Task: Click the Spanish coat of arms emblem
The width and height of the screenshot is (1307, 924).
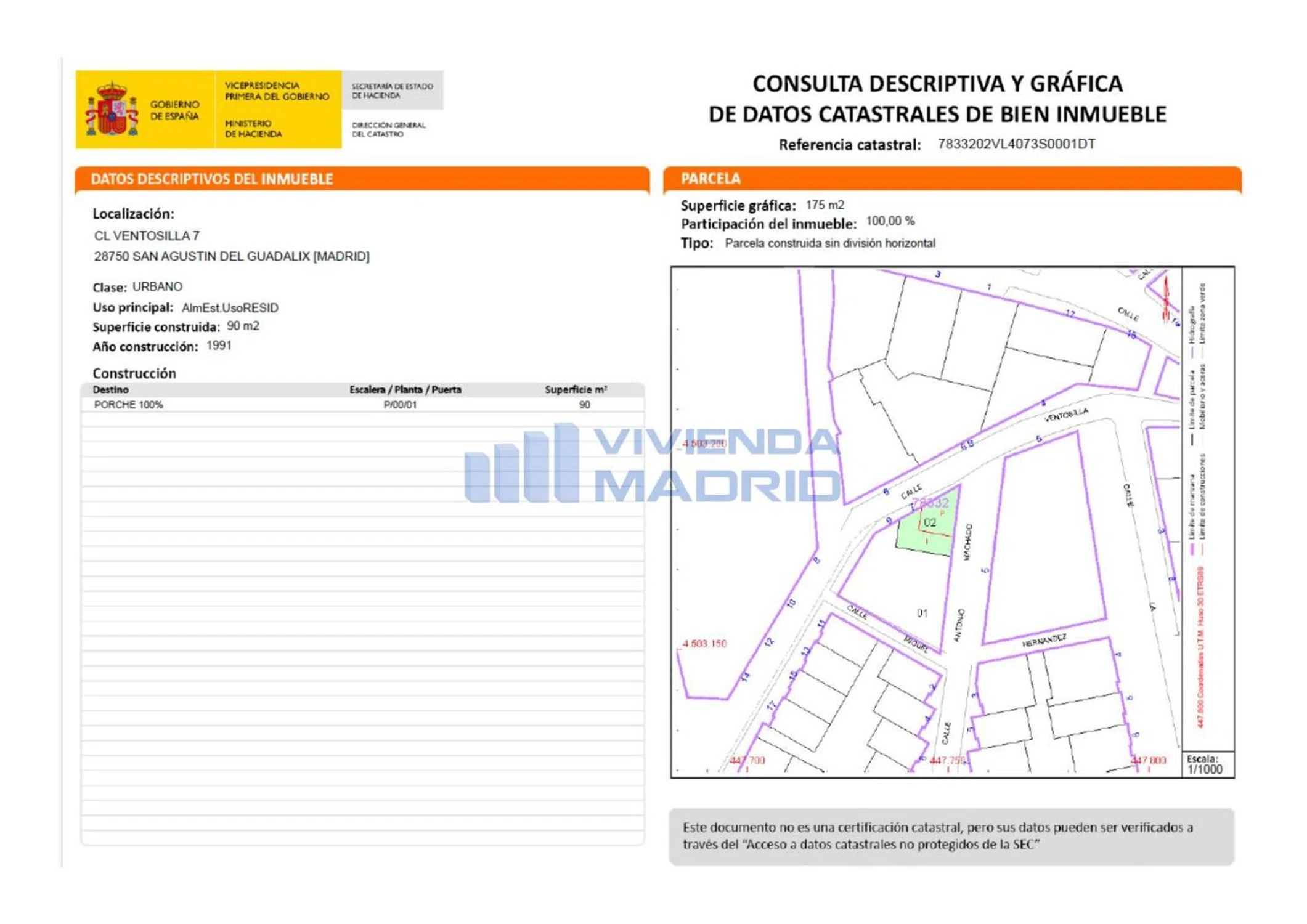Action: 112,109
